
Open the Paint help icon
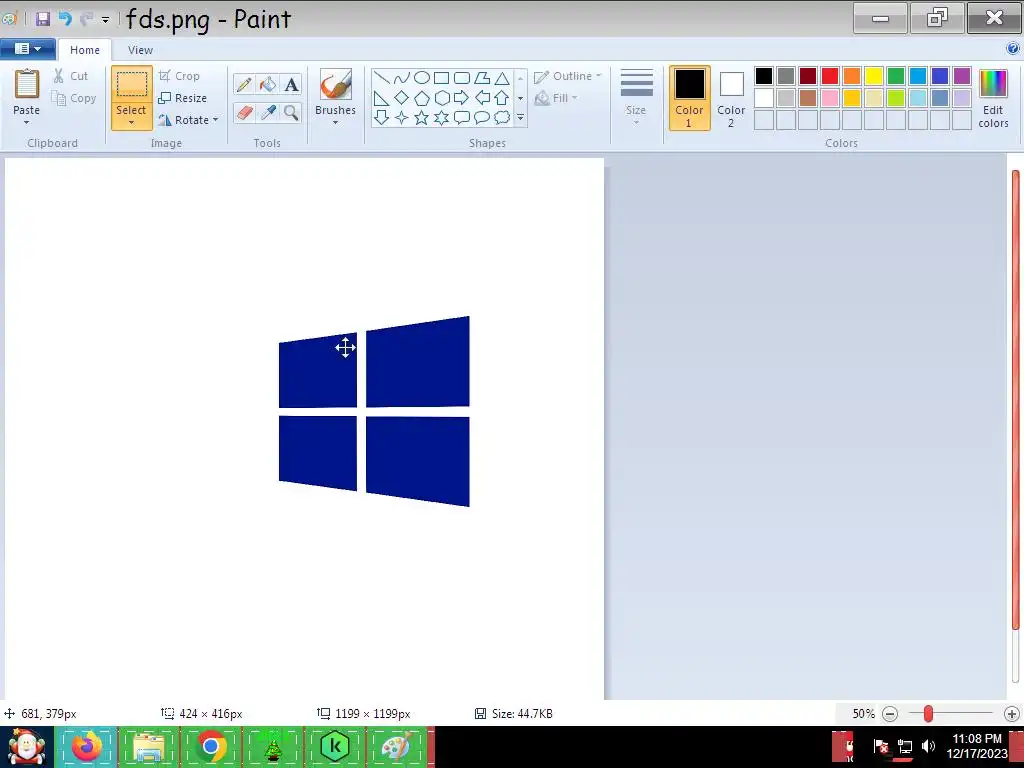point(1013,48)
